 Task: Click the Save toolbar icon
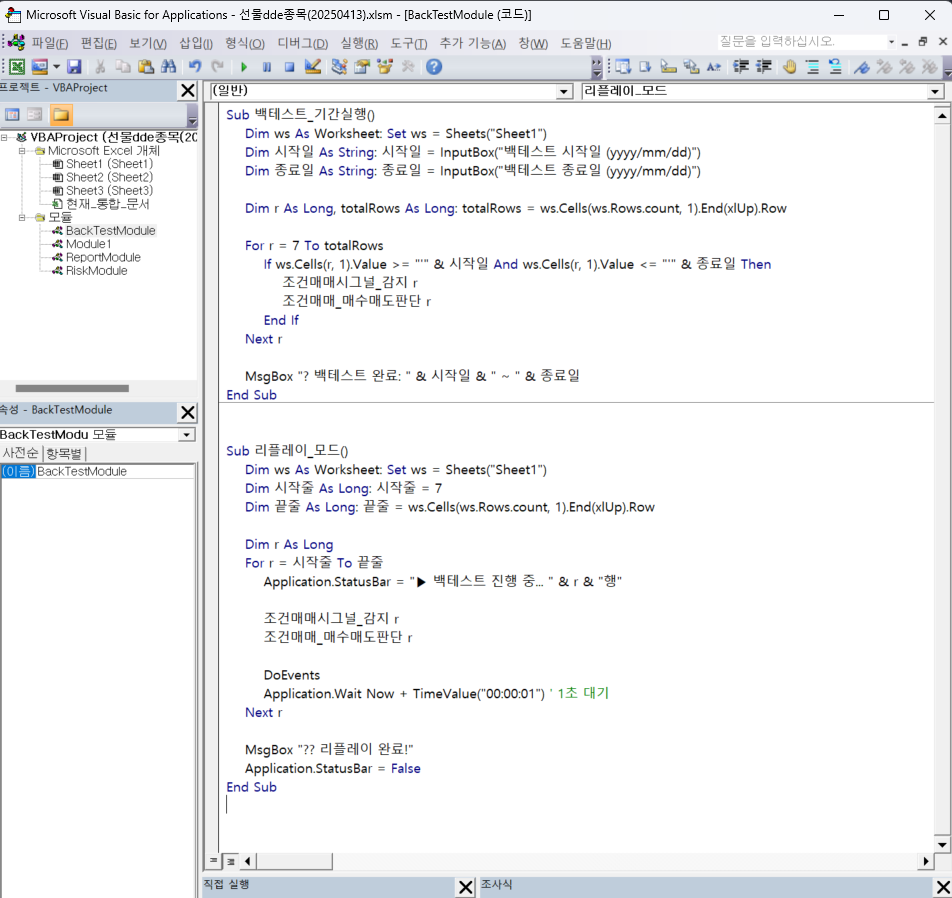click(x=74, y=67)
